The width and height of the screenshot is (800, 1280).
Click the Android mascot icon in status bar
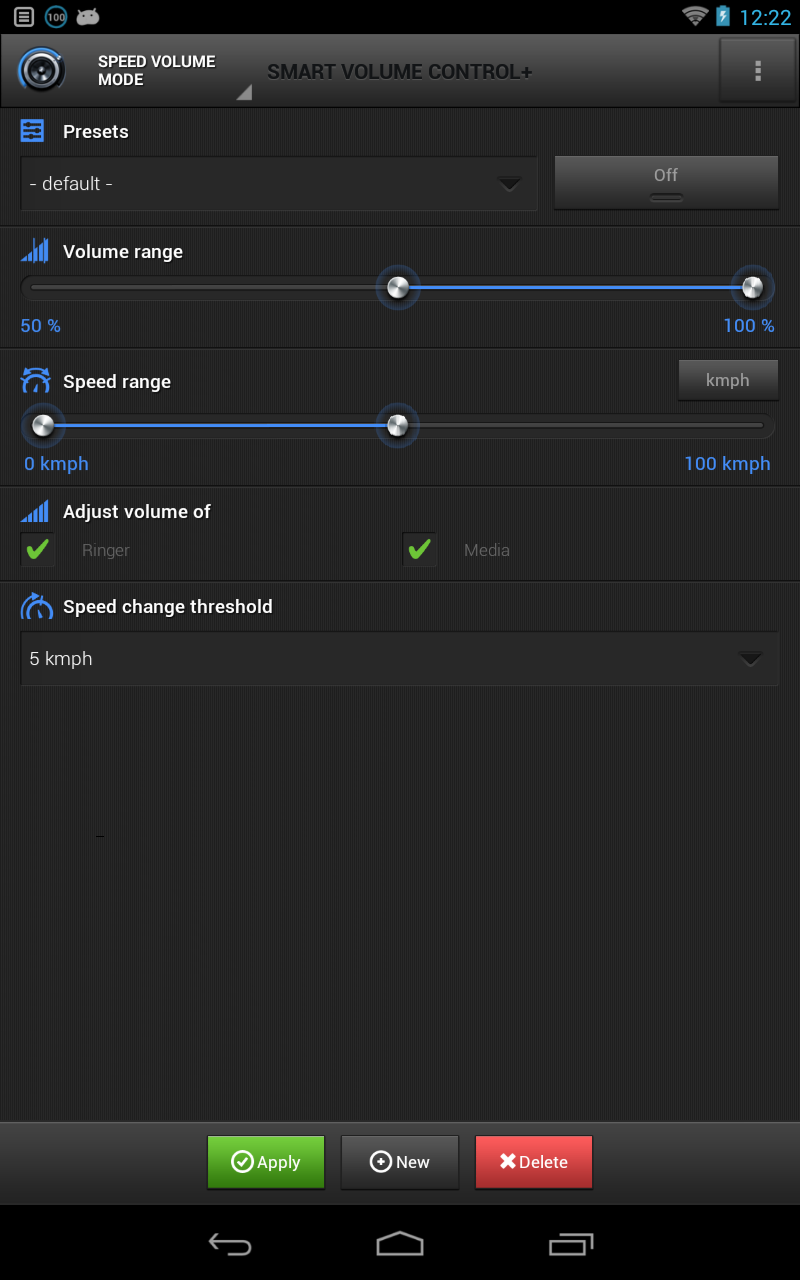(88, 16)
